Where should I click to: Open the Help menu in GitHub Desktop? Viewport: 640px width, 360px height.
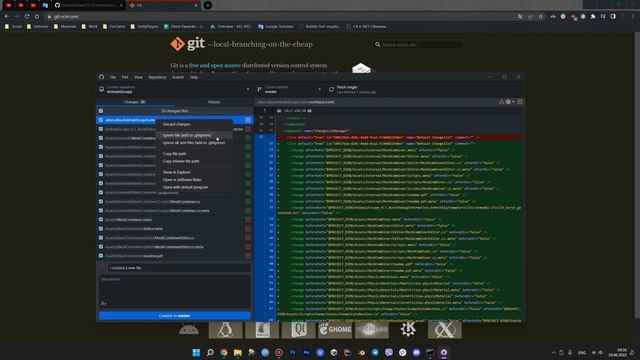(194, 77)
